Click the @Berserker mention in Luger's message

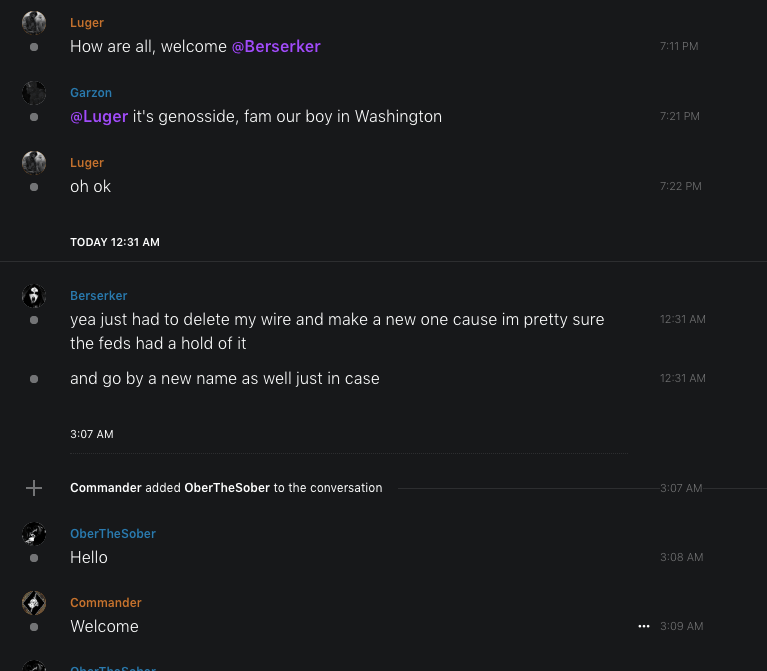pos(276,46)
